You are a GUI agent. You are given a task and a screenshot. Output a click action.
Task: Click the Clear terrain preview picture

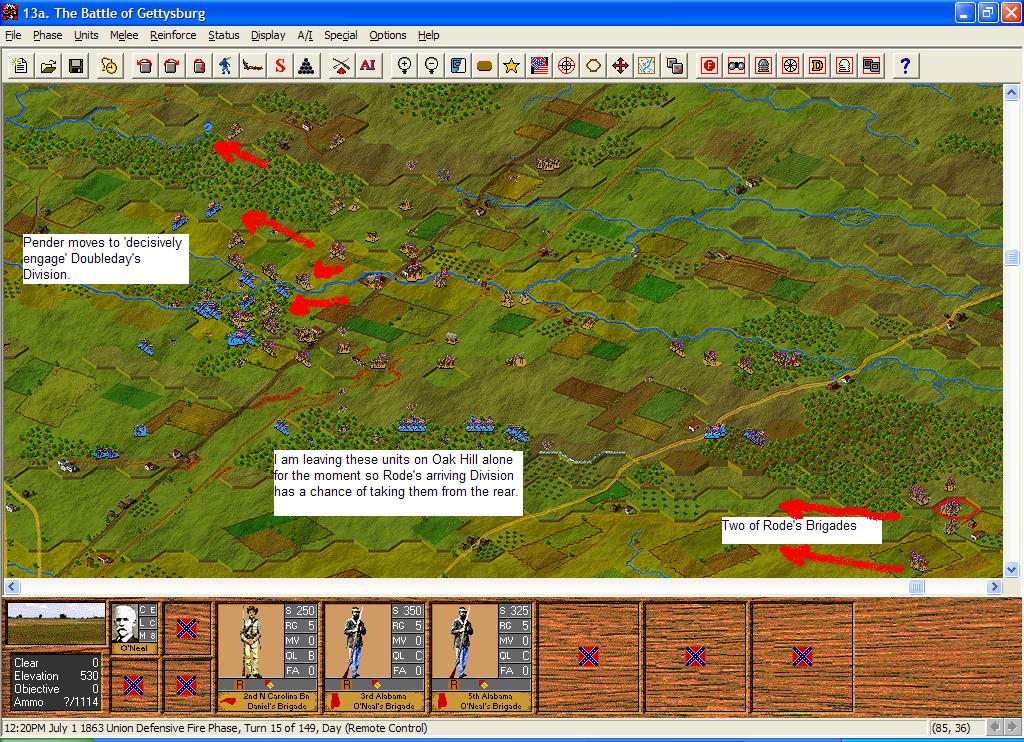(x=56, y=624)
